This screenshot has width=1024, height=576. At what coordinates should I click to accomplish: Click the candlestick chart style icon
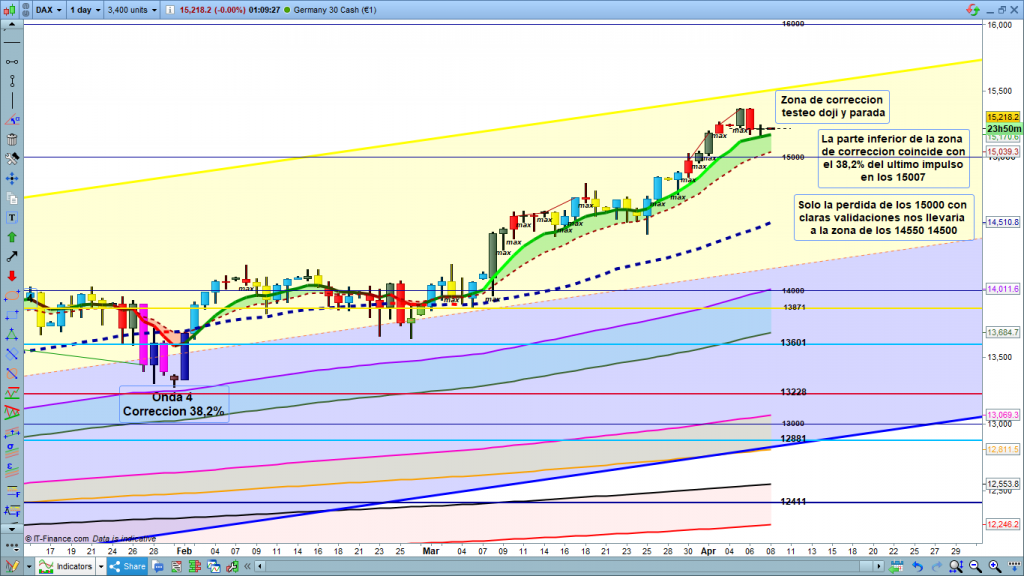pyautogui.click(x=13, y=10)
